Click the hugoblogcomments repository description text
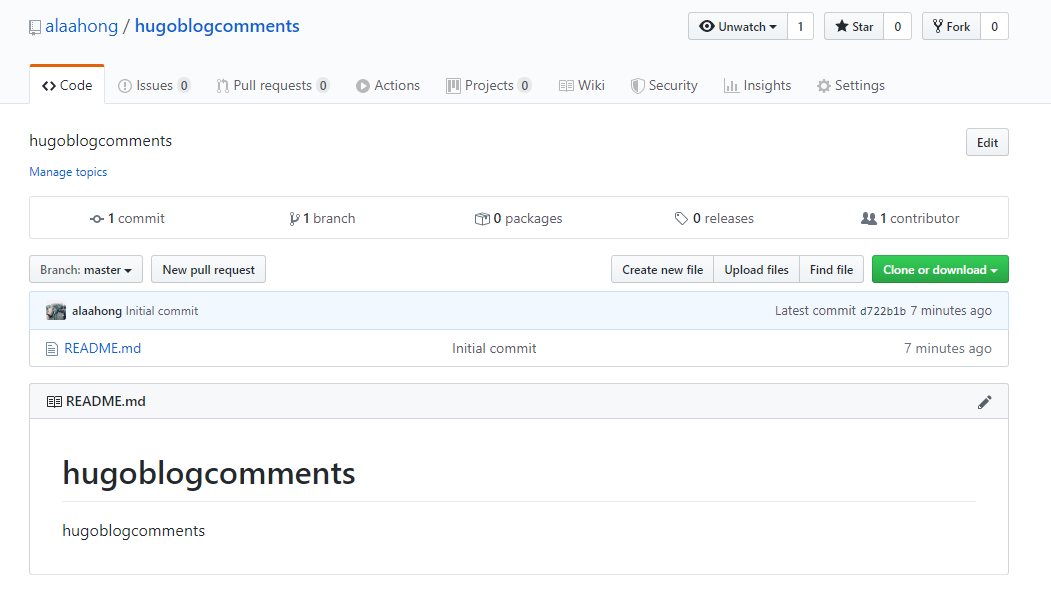Screen dimensions: 1051x595 [101, 141]
